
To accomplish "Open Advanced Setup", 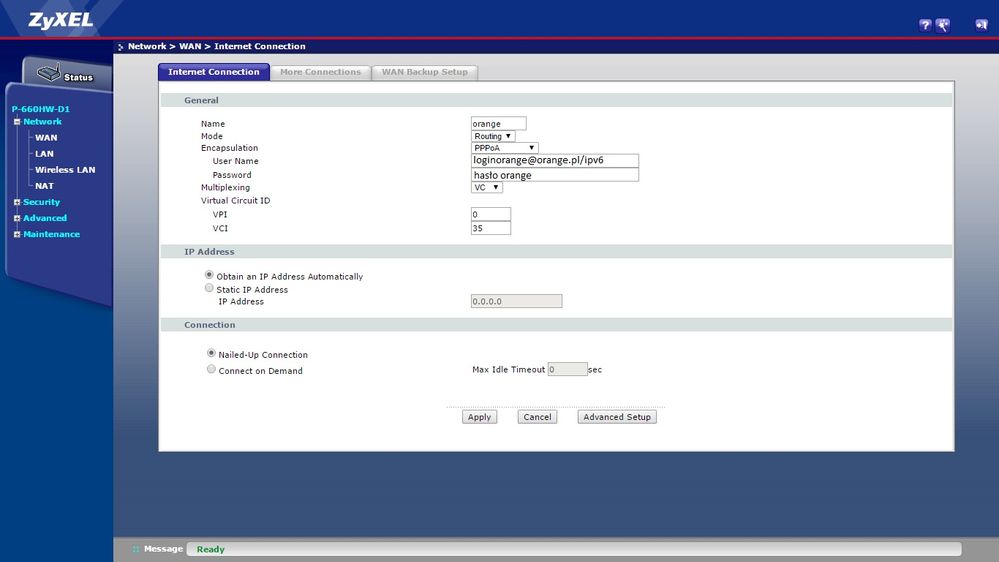I will (x=617, y=417).
